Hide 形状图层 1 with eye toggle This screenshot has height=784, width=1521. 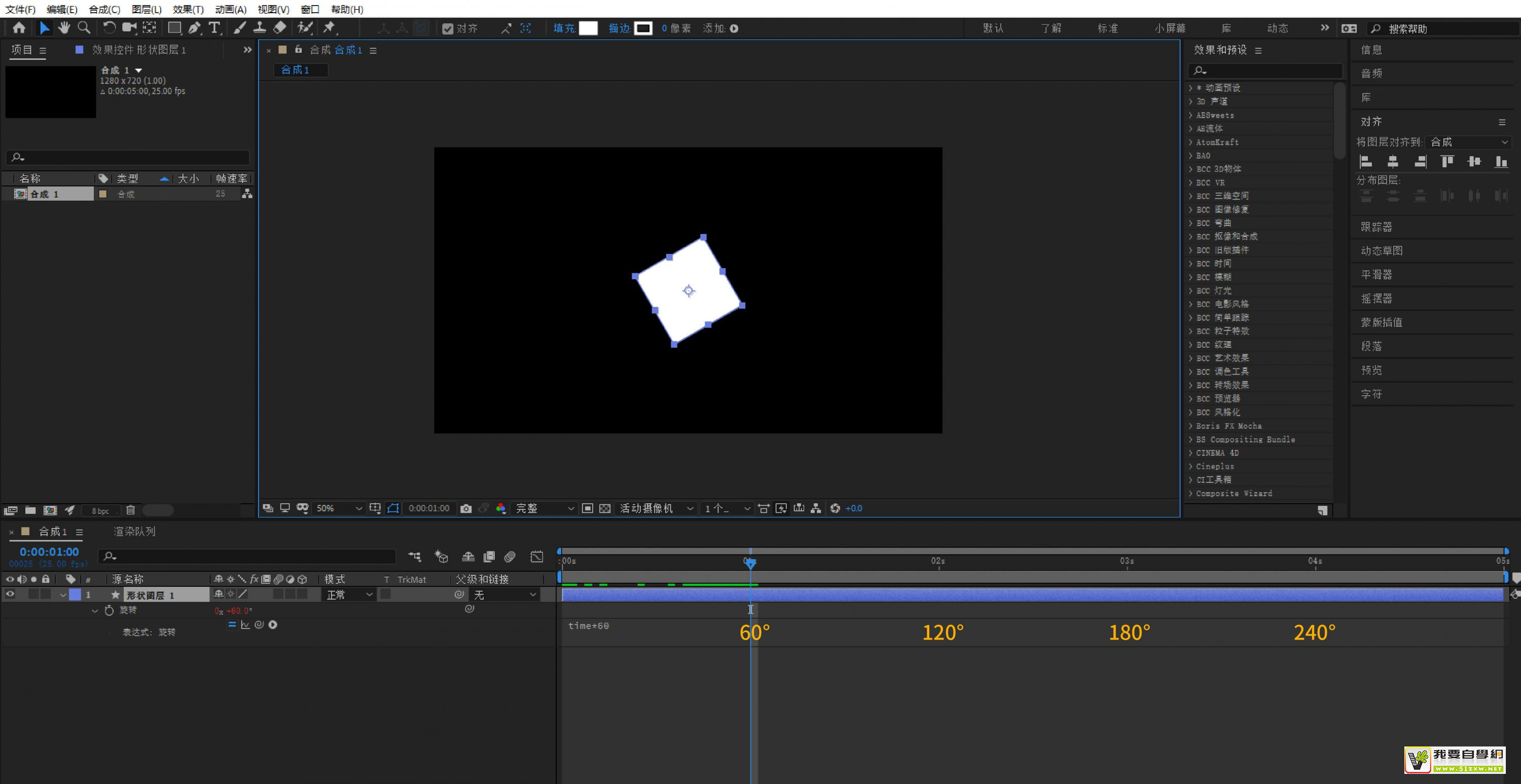point(10,594)
